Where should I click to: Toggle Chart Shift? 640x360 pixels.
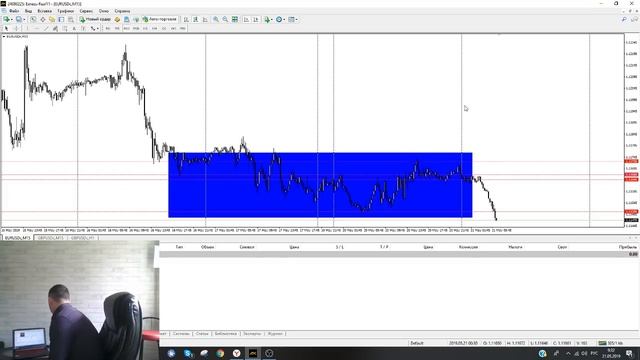pos(256,19)
